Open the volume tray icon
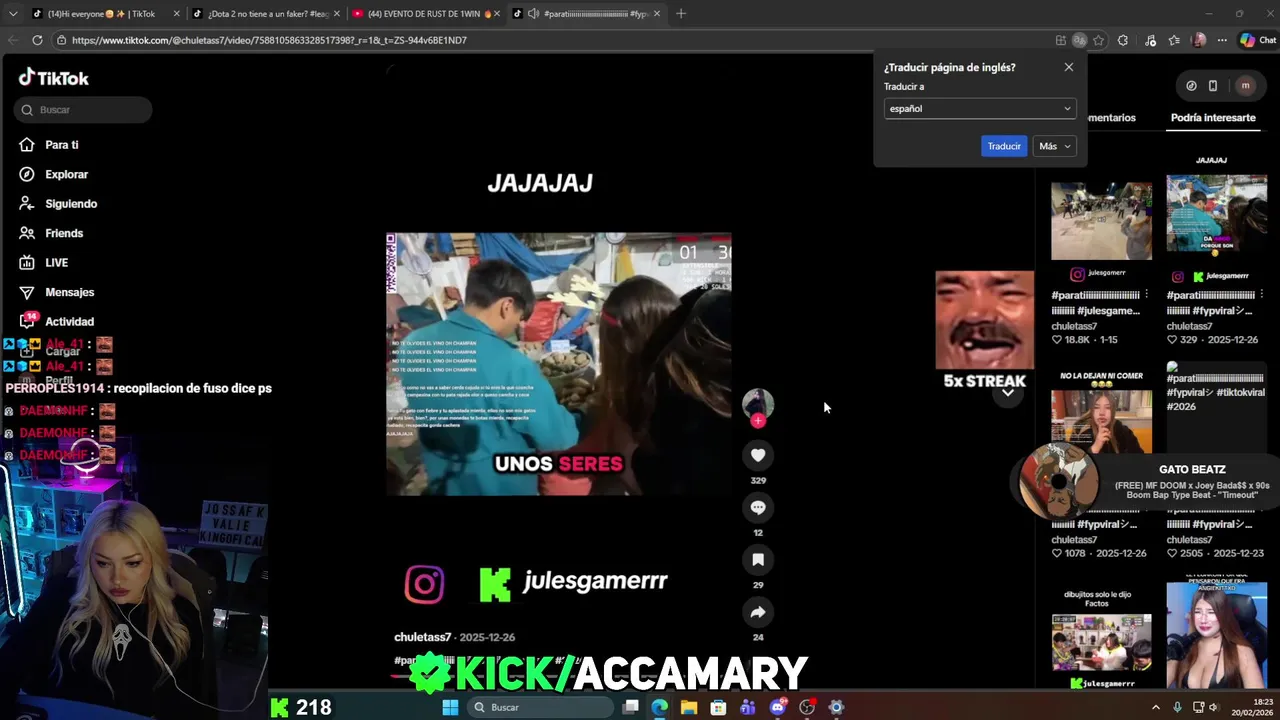1280x720 pixels. [x=1213, y=707]
